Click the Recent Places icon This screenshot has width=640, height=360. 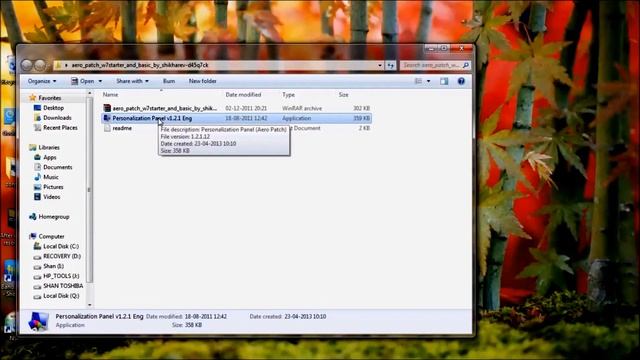[38, 128]
